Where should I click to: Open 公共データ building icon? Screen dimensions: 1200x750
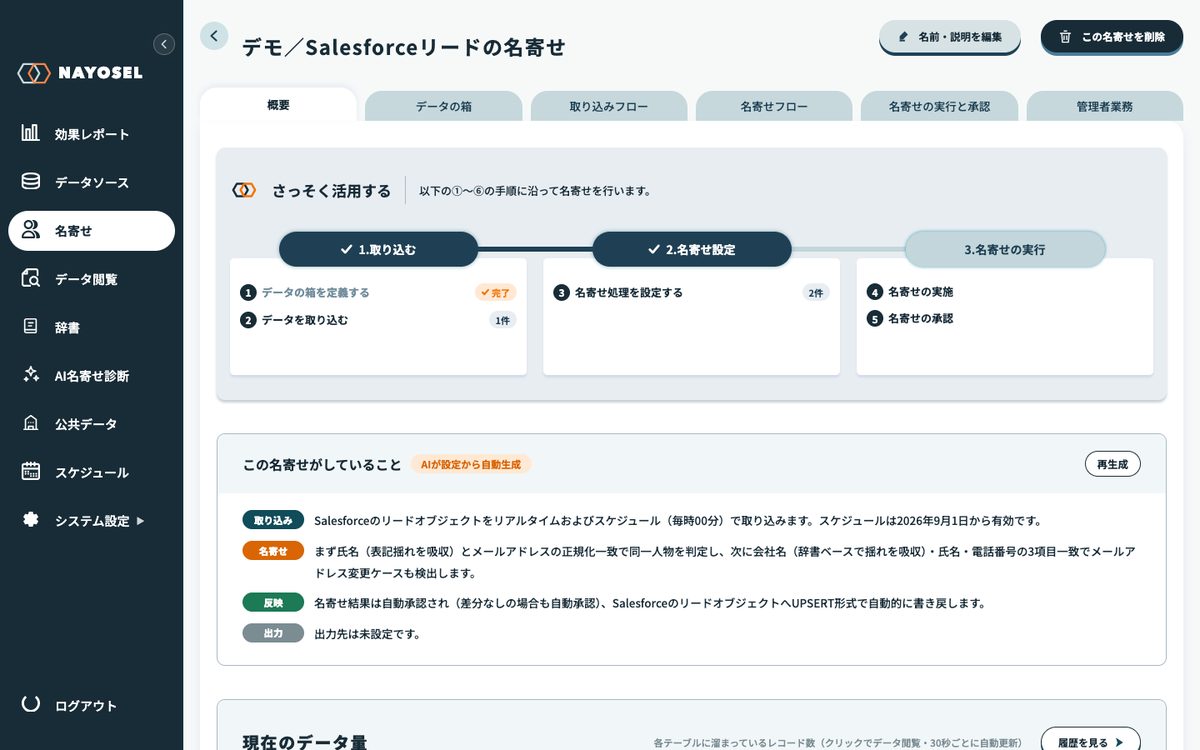pos(31,423)
